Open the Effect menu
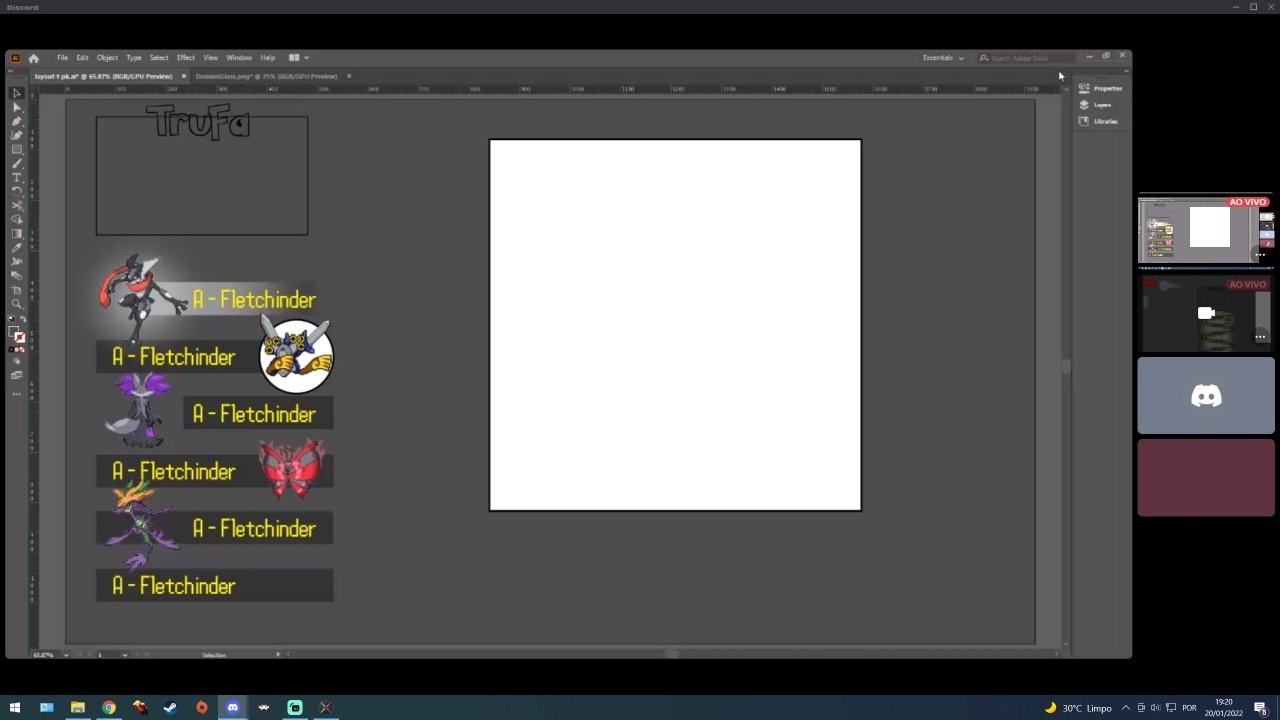This screenshot has height=720, width=1280. pos(186,58)
